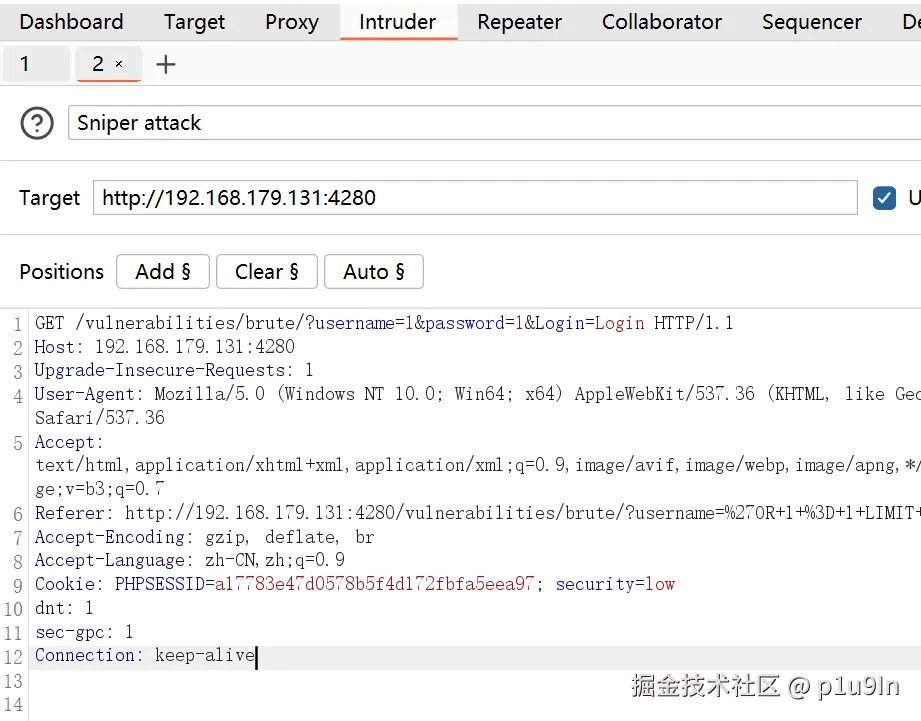This screenshot has height=721, width=921.
Task: Select the Intruder tab
Action: (398, 22)
